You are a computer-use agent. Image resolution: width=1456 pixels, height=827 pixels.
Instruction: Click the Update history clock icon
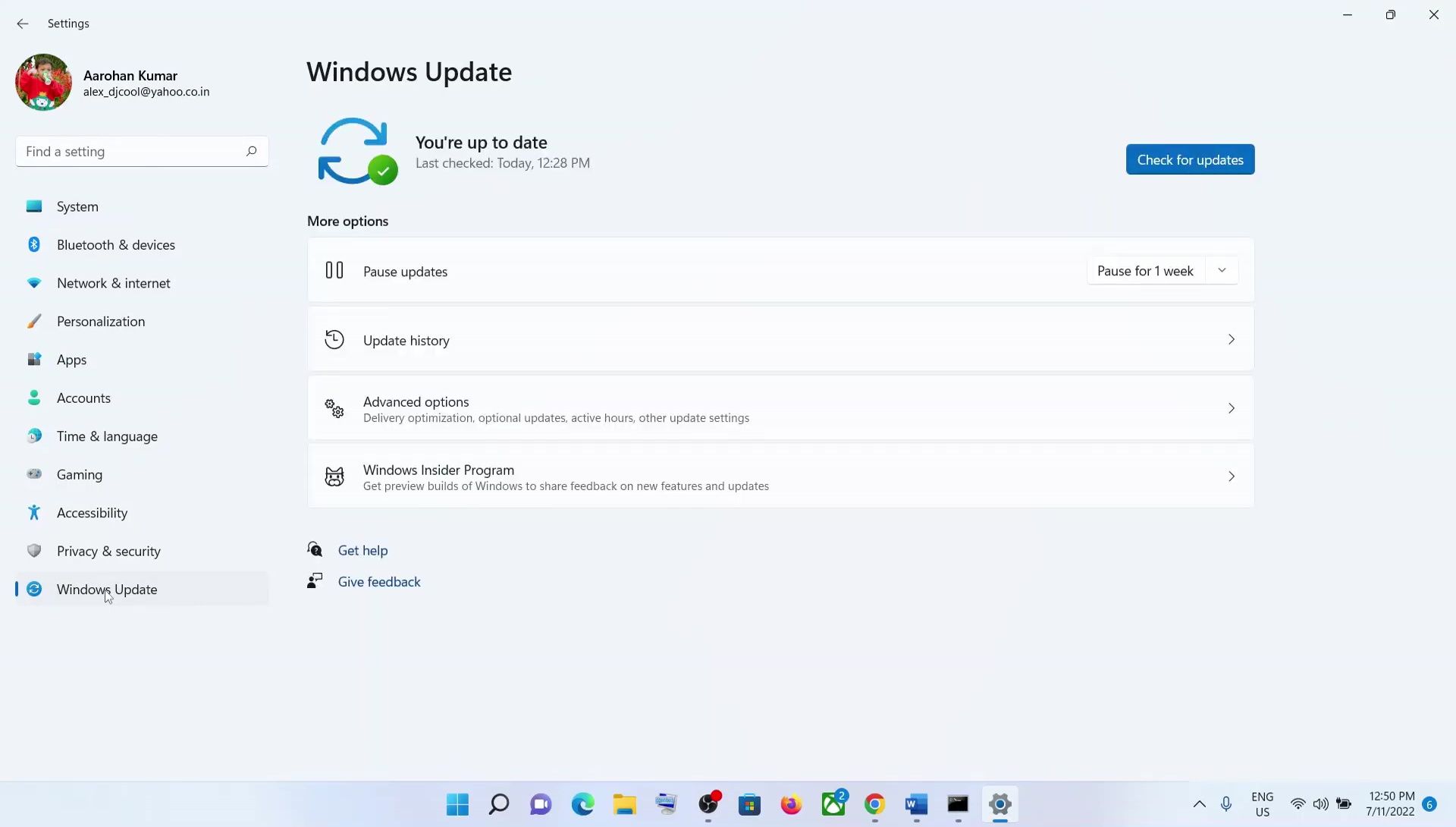click(334, 340)
